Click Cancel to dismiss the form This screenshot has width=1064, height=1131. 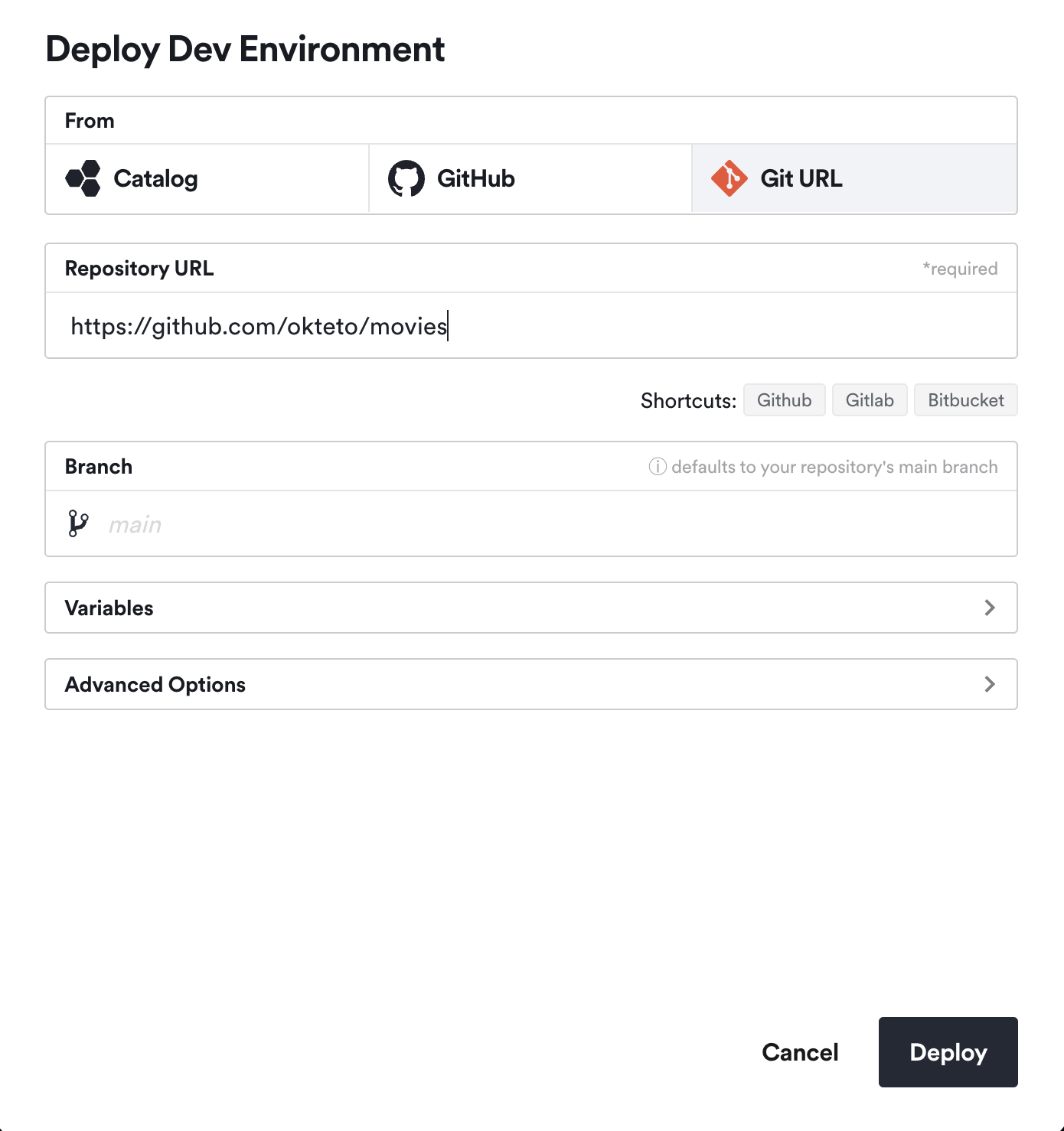[799, 1052]
